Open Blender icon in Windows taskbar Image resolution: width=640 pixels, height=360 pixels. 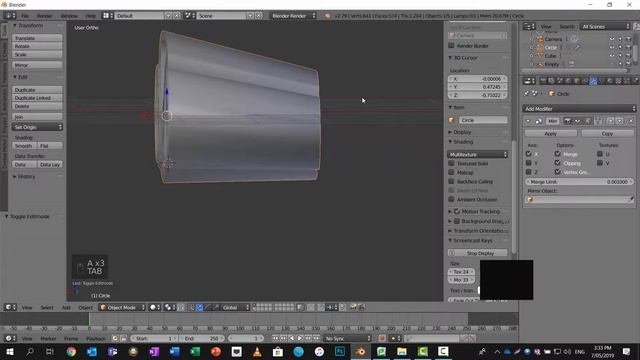(360, 351)
